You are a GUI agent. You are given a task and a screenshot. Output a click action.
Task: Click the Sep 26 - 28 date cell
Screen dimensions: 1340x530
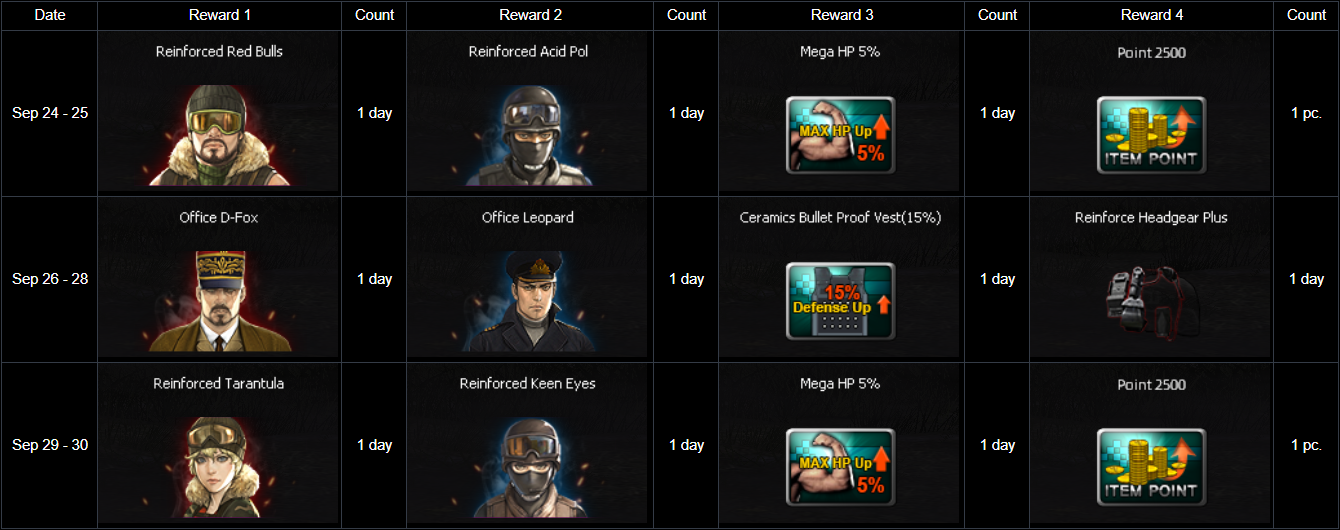click(x=50, y=279)
